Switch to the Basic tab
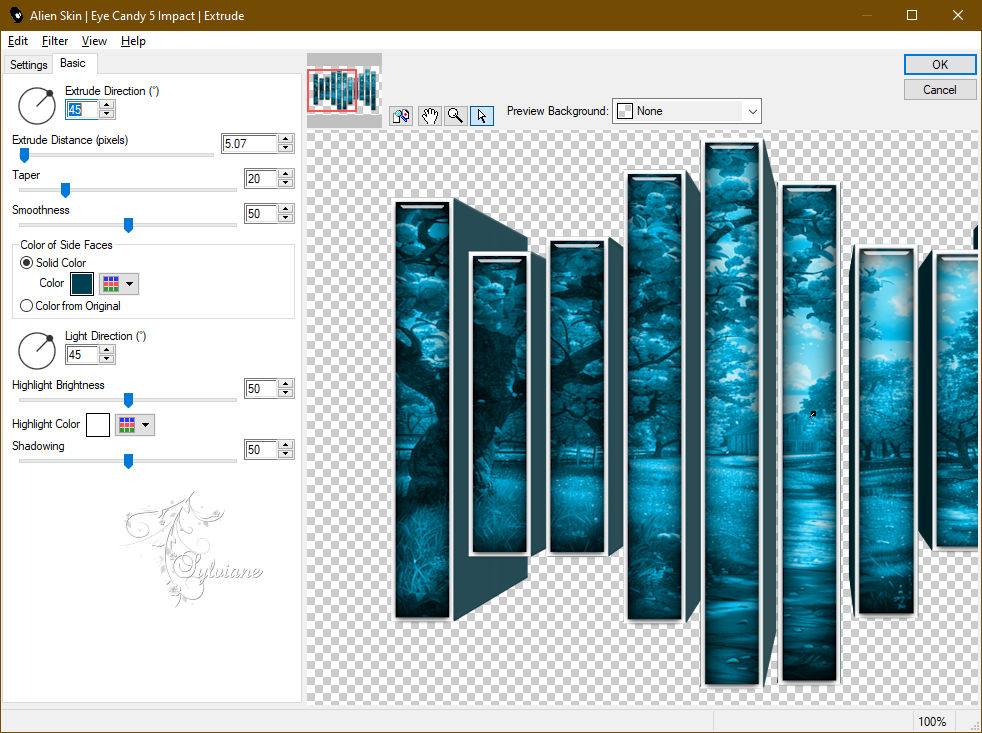Image resolution: width=982 pixels, height=733 pixels. pyautogui.click(x=73, y=63)
